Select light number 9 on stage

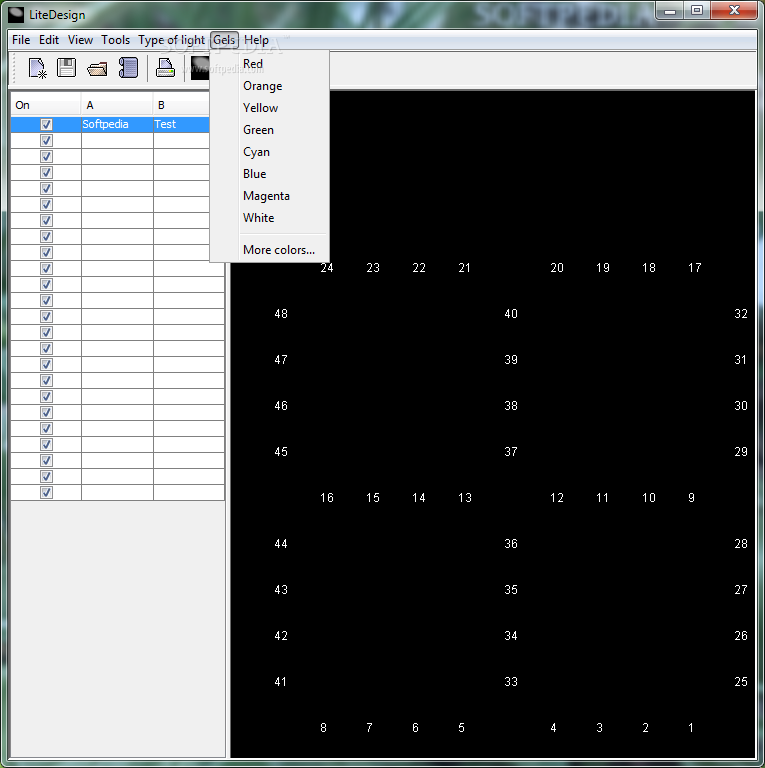point(691,498)
